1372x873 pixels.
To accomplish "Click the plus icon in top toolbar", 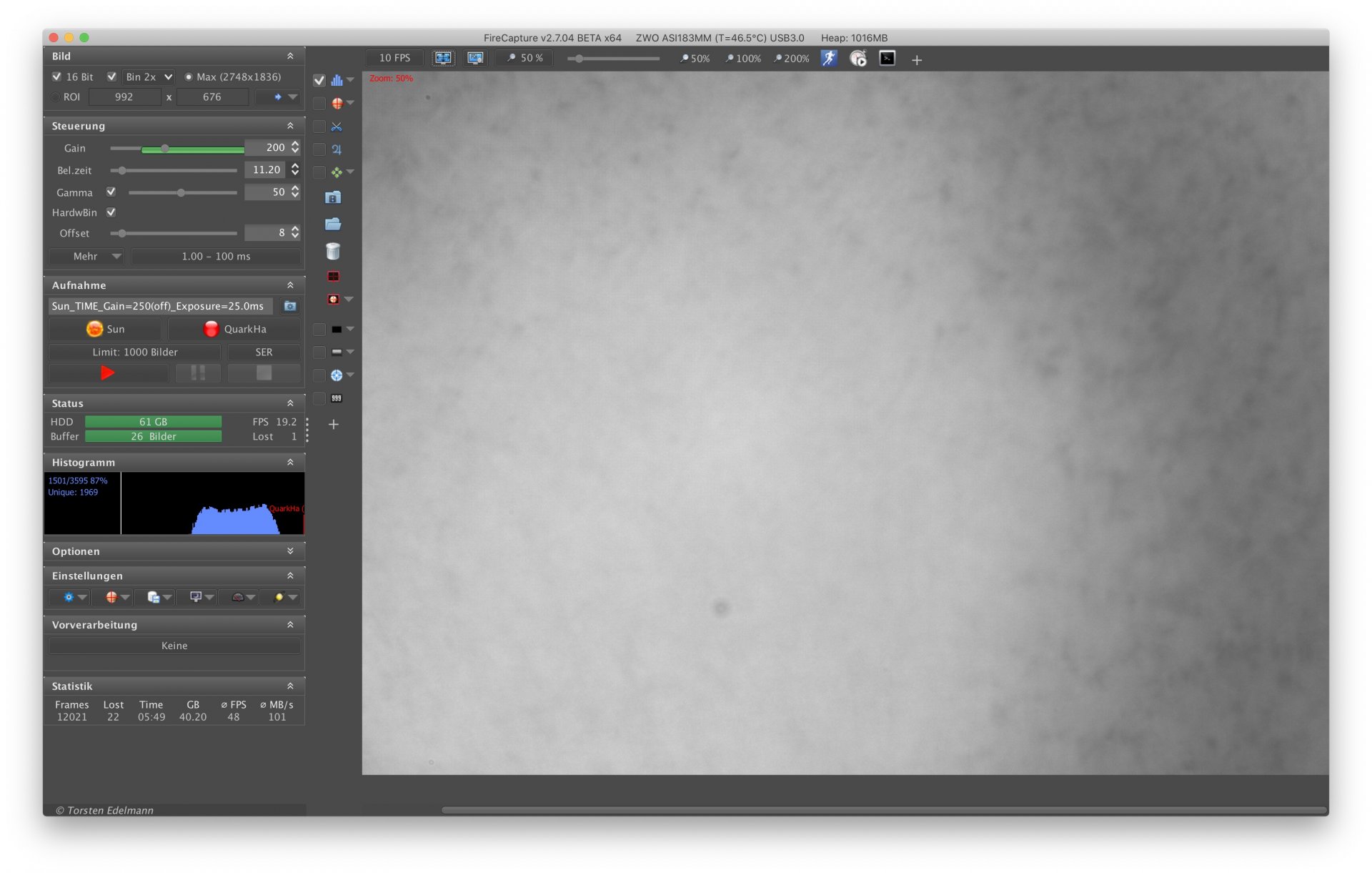I will (x=917, y=60).
